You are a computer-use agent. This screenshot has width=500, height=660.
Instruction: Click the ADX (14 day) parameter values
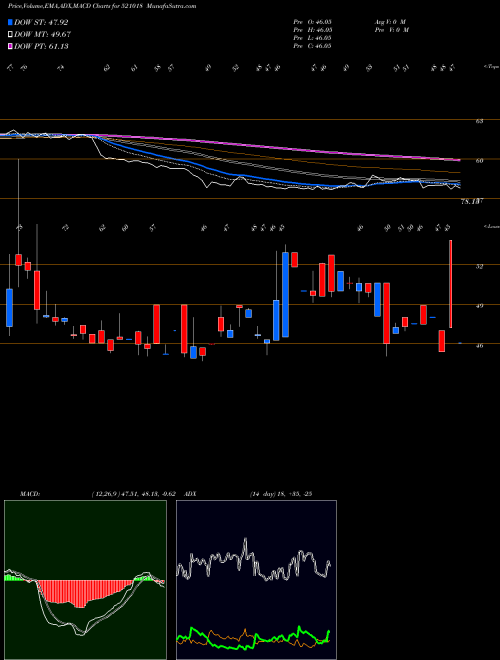click(x=280, y=494)
